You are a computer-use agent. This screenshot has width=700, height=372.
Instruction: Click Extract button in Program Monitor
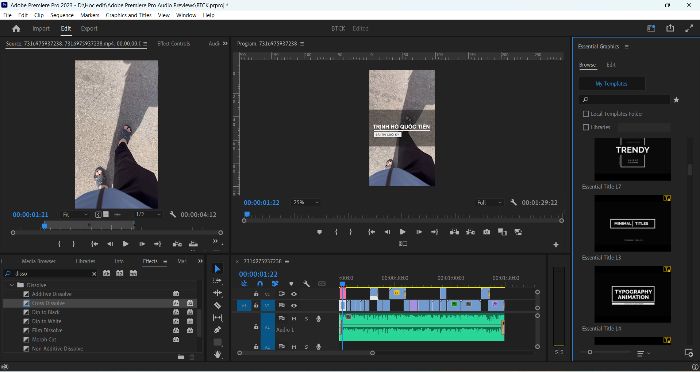click(x=471, y=232)
